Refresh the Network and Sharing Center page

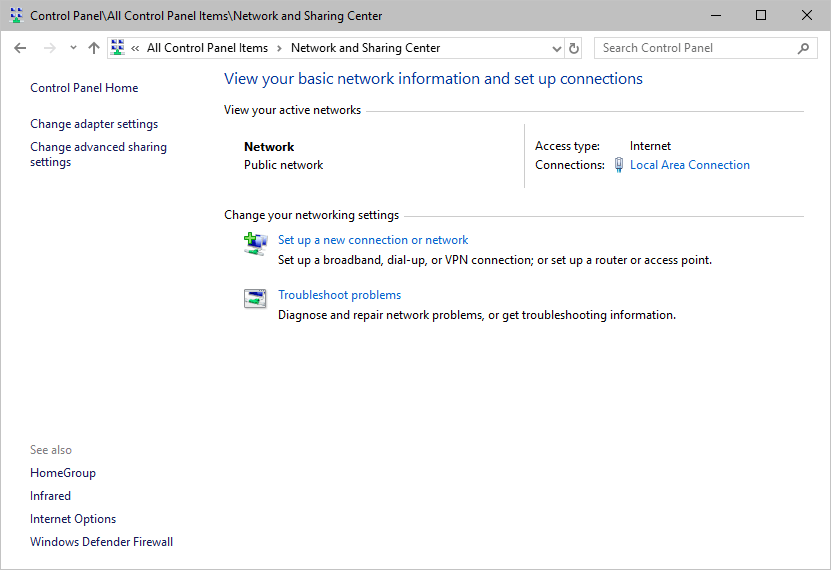(x=573, y=49)
